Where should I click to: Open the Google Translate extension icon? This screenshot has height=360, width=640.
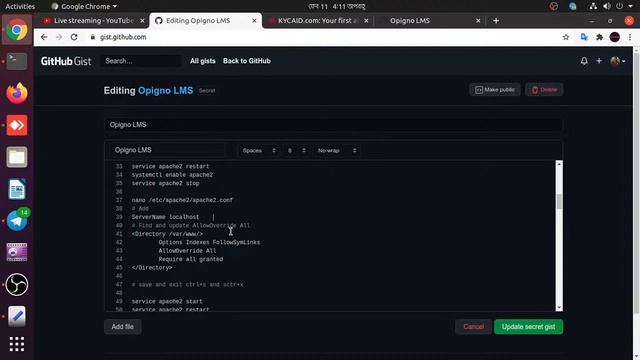point(584,37)
